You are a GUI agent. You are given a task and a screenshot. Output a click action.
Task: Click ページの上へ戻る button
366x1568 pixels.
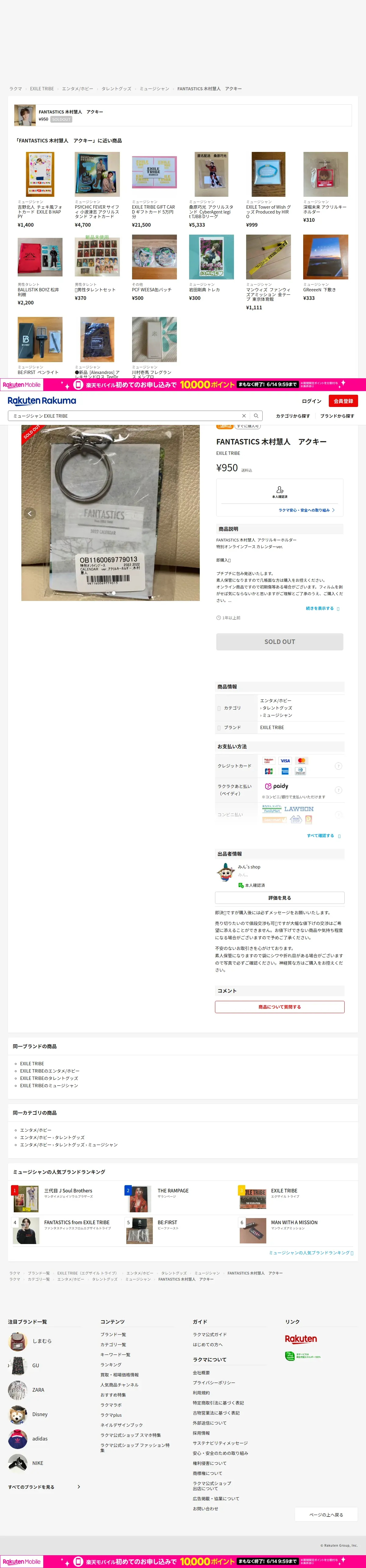tap(326, 1514)
